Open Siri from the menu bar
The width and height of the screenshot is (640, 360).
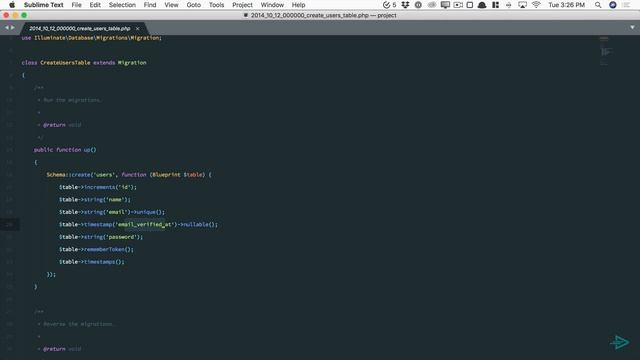click(613, 5)
